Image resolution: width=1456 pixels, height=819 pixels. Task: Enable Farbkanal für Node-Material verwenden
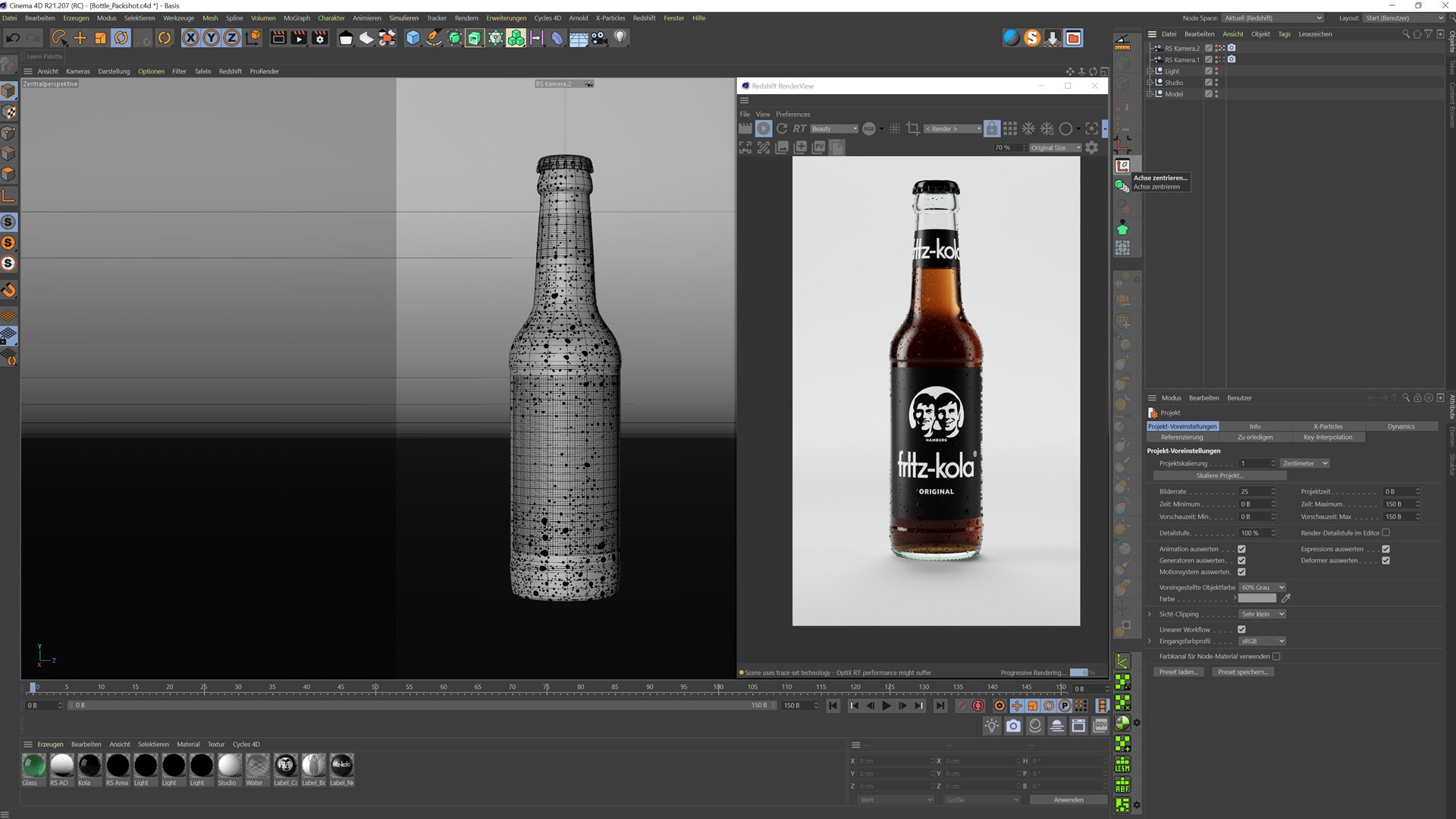point(1276,657)
